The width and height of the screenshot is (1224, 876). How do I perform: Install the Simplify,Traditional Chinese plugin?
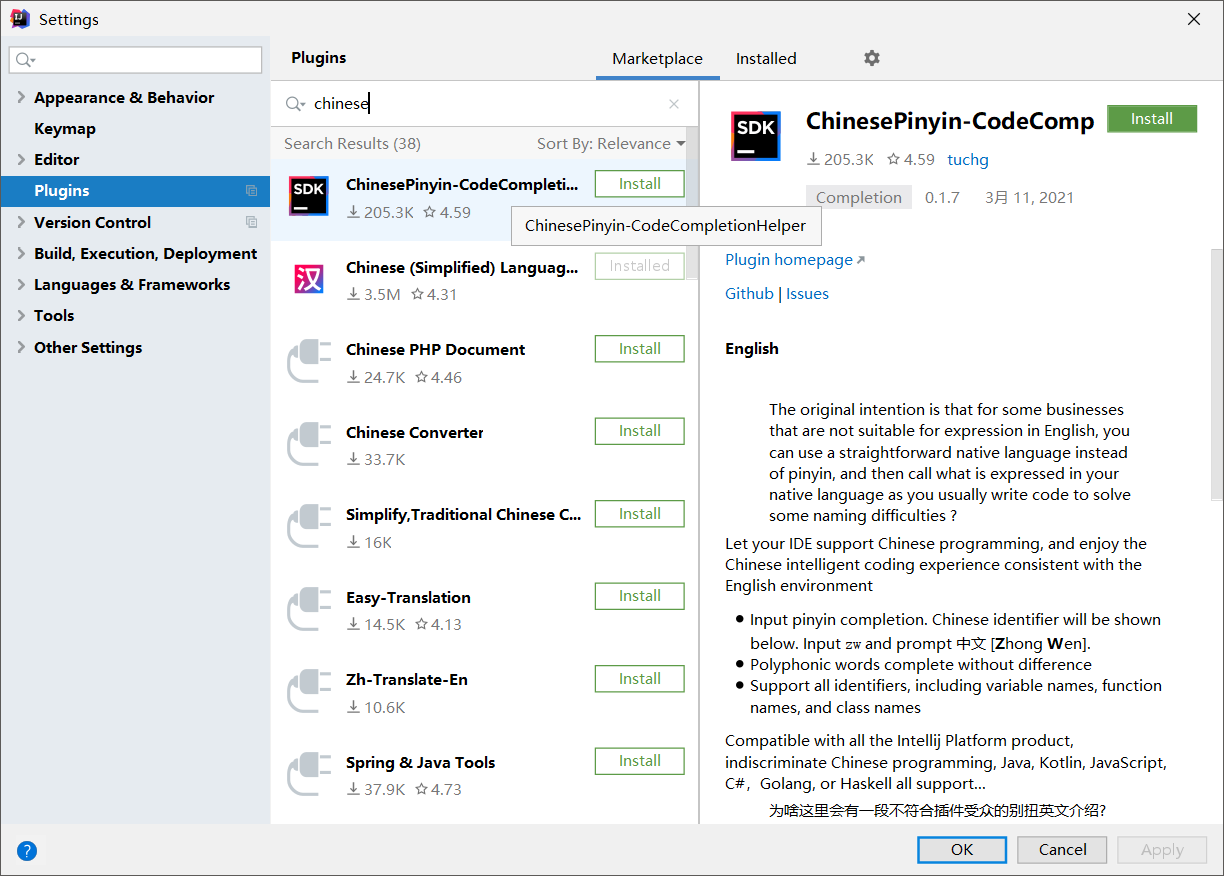point(640,514)
